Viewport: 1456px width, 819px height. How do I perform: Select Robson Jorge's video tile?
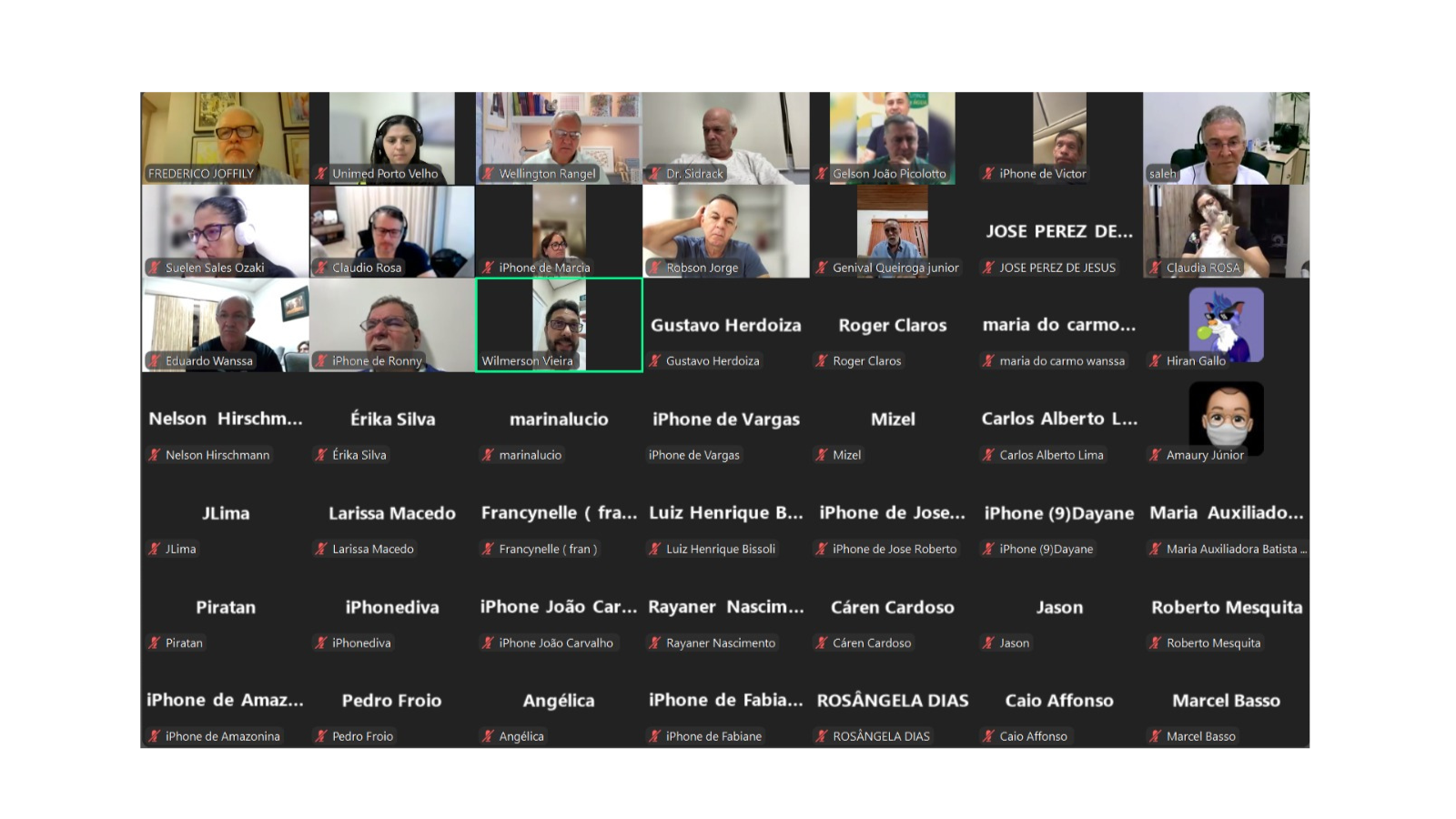pyautogui.click(x=726, y=232)
